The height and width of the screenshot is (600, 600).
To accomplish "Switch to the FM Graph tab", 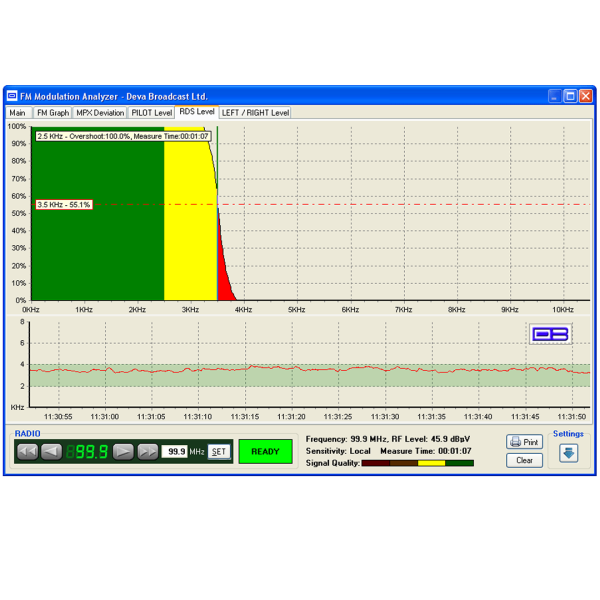I will coord(53,113).
